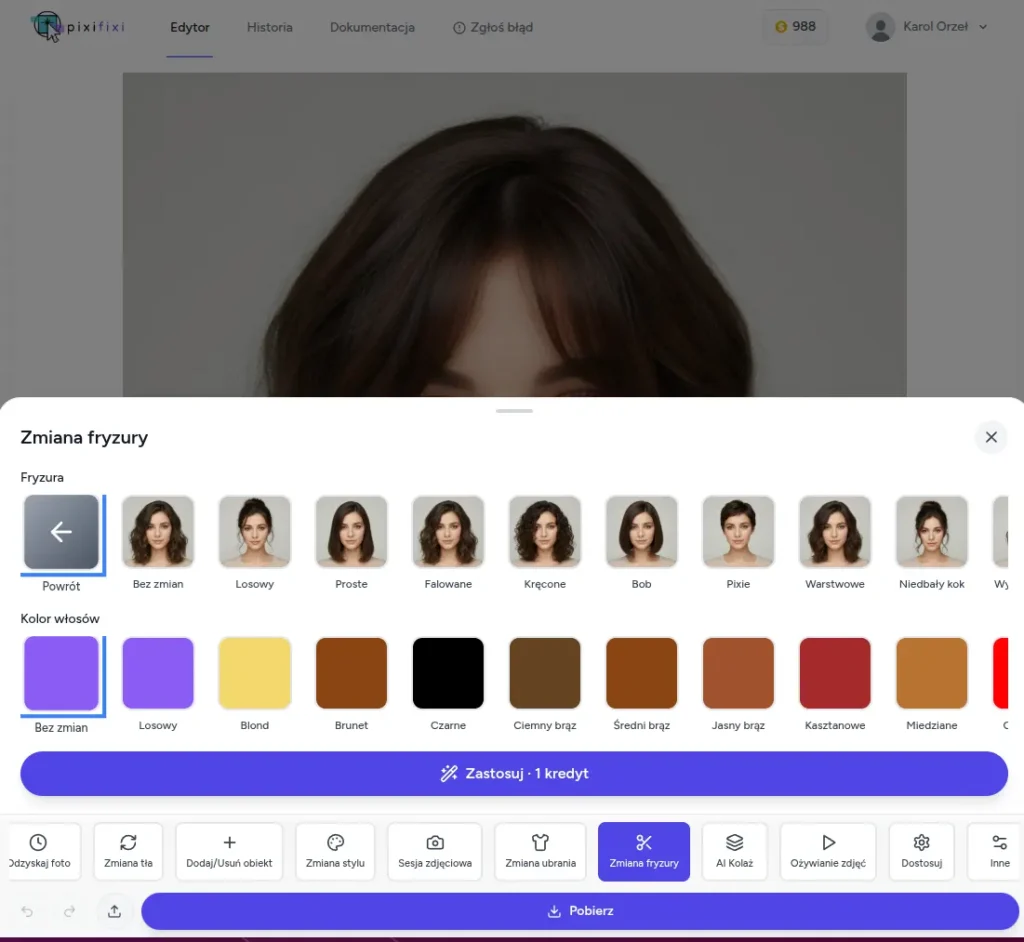1024x942 pixels.
Task: Click the upload icon beside Pobierz
Action: click(114, 911)
